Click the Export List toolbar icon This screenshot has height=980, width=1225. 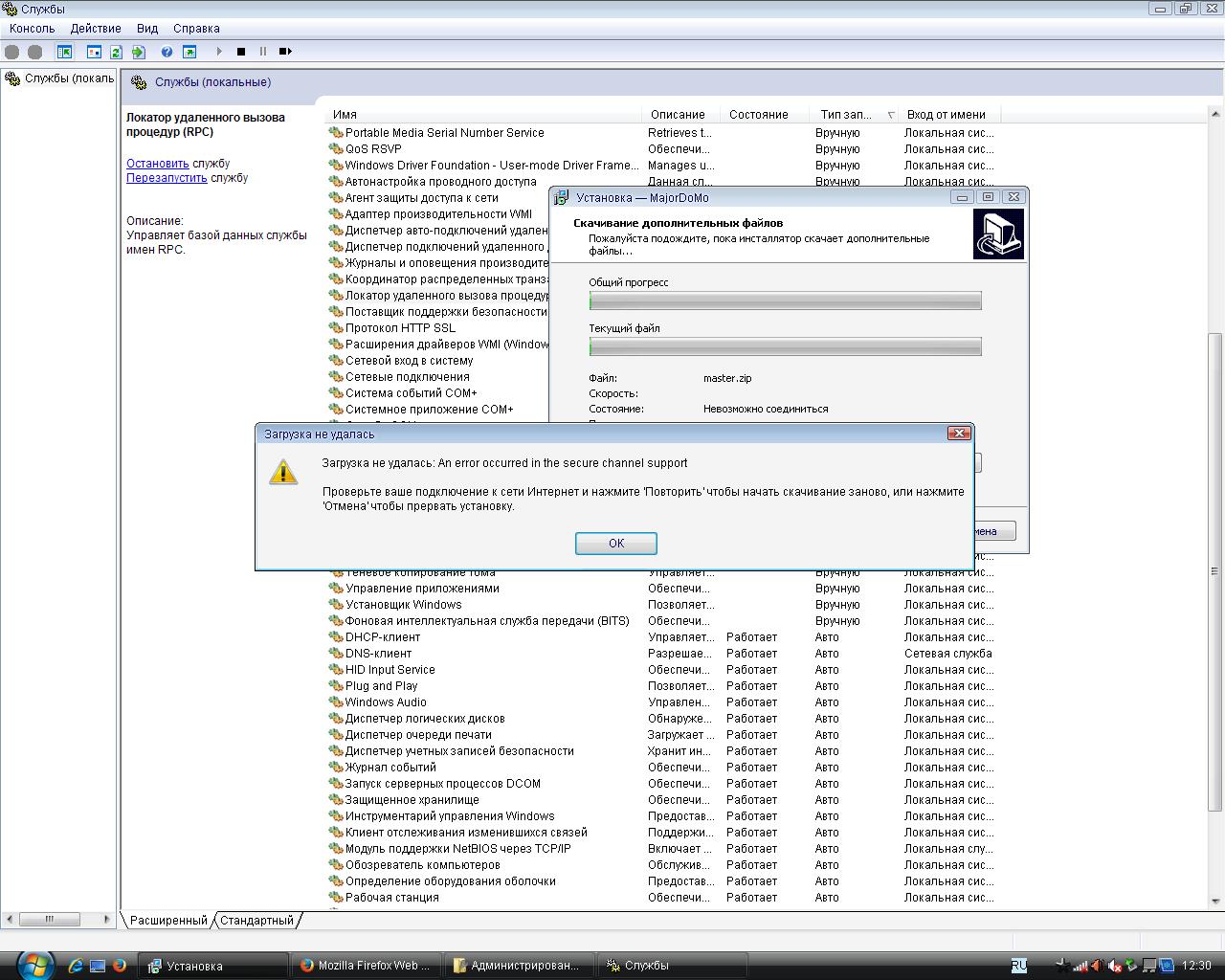tap(139, 52)
